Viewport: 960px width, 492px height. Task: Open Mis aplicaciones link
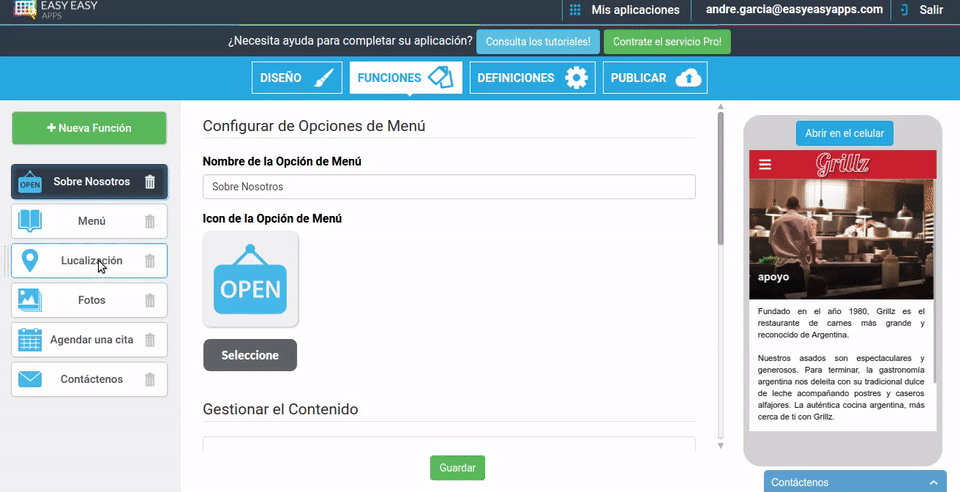[x=635, y=10]
